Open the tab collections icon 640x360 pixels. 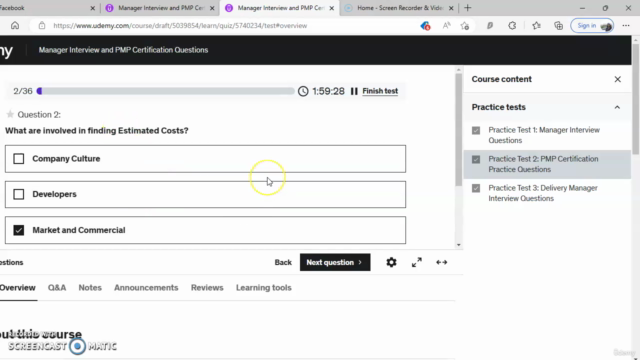tap(558, 26)
